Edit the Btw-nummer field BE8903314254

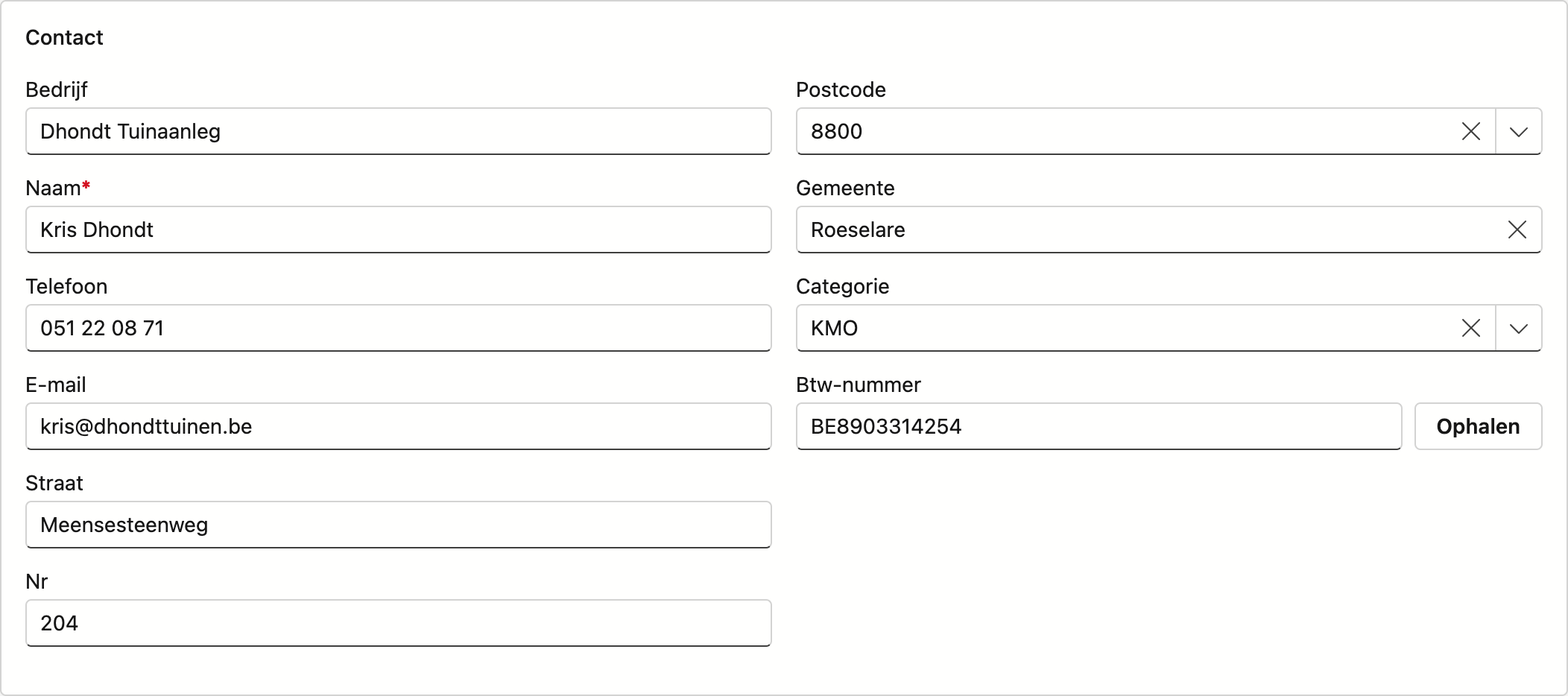[1099, 426]
